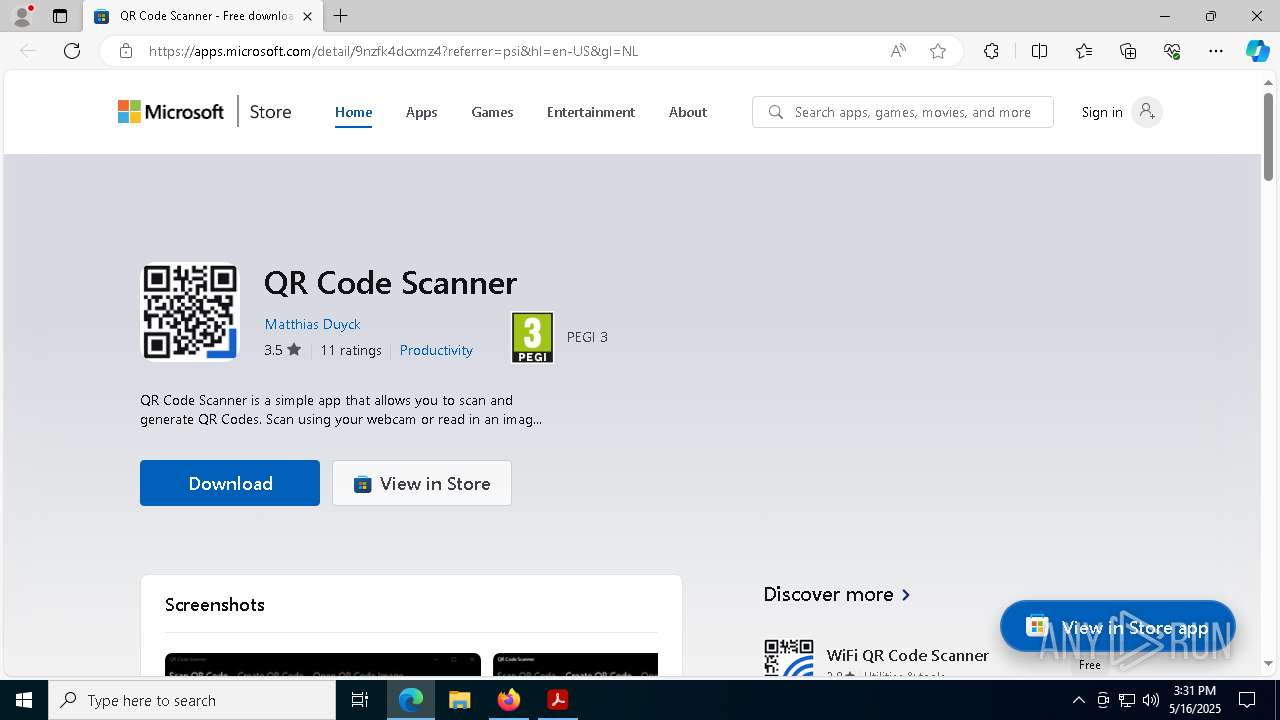Viewport: 1280px width, 720px height.
Task: Click the store search input field
Action: [903, 112]
